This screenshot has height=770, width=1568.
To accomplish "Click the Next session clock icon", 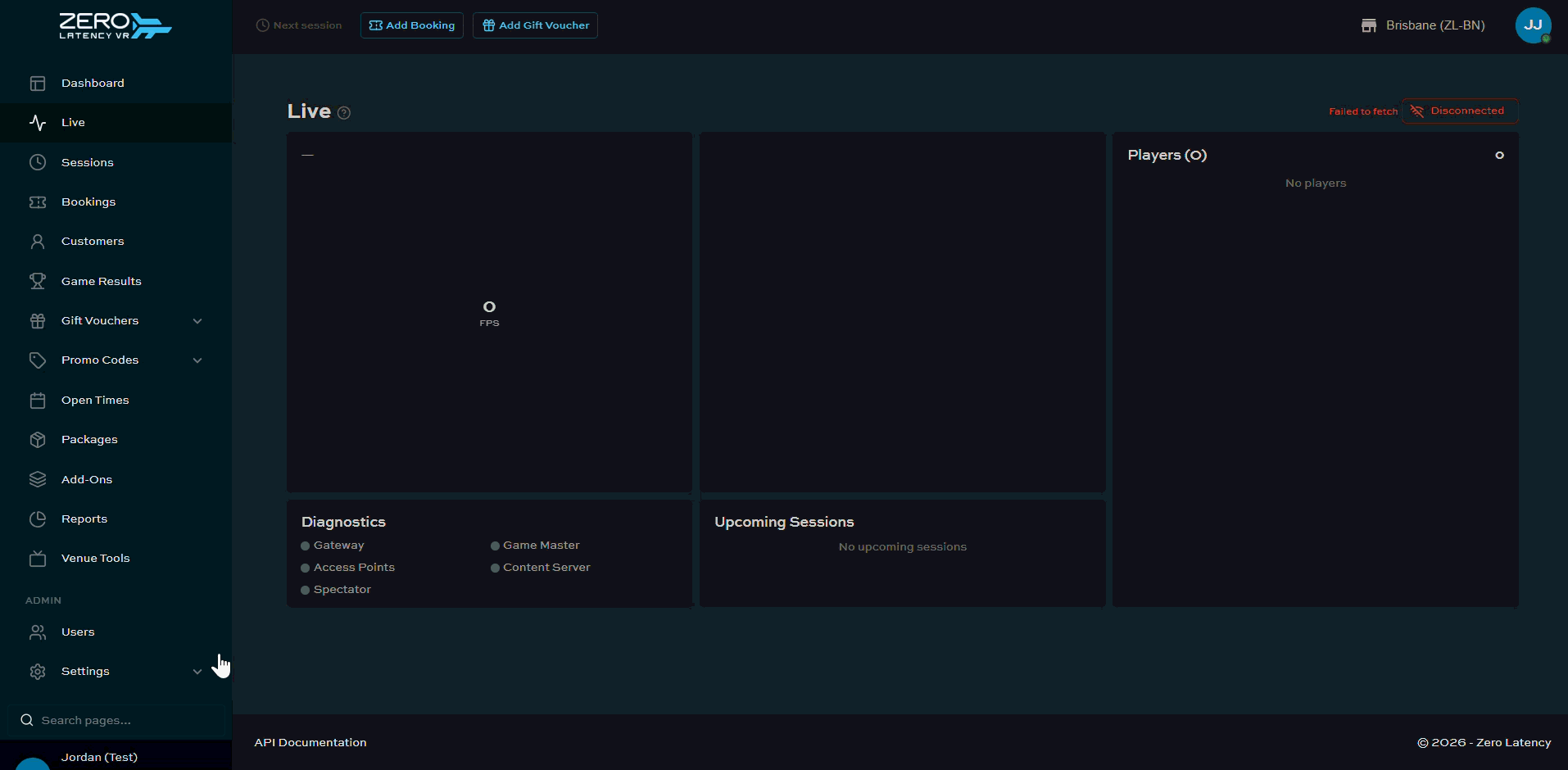I will pos(263,25).
